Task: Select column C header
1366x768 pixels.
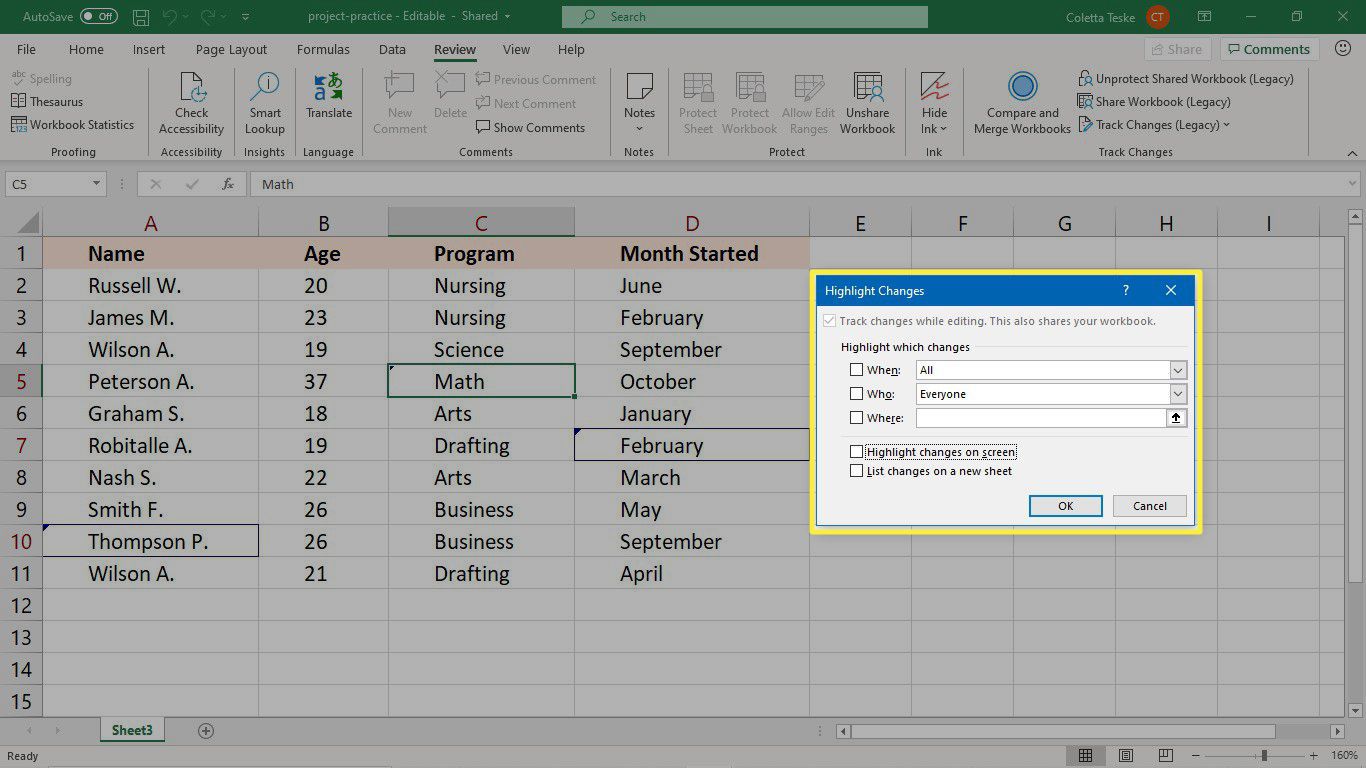Action: point(481,223)
